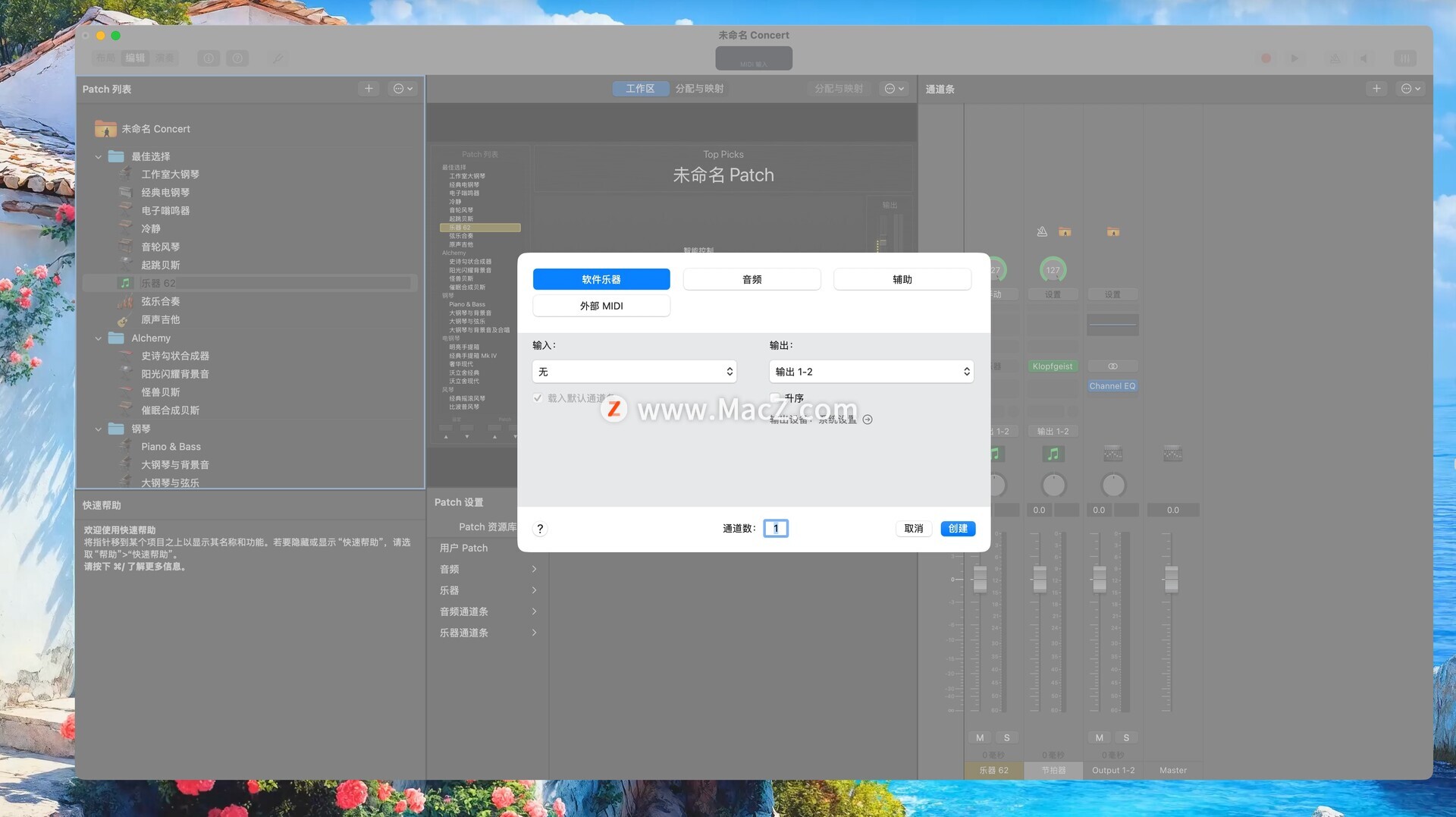Image resolution: width=1456 pixels, height=817 pixels.
Task: Click the 未命名 Concert folder icon
Action: coord(105,129)
